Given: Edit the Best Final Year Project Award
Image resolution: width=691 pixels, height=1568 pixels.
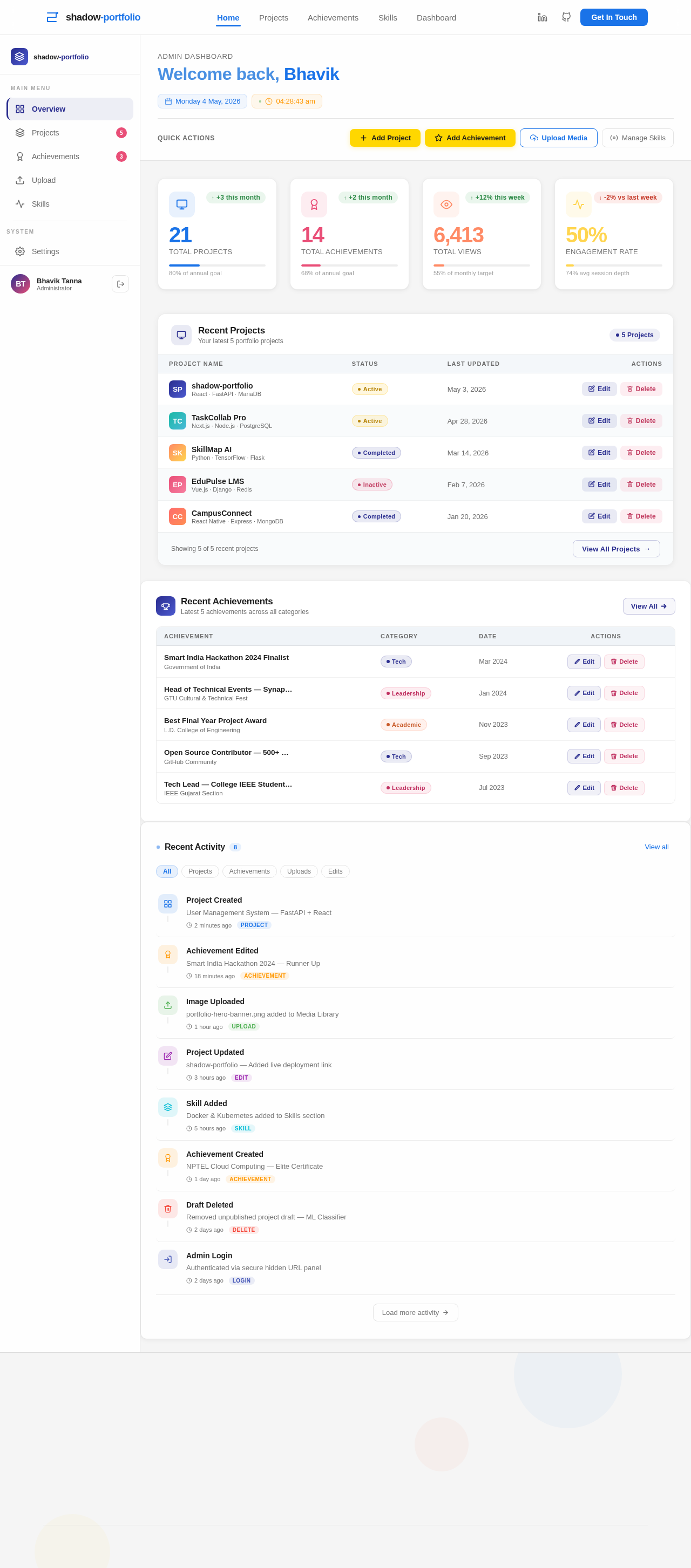Looking at the screenshot, I should click(584, 725).
